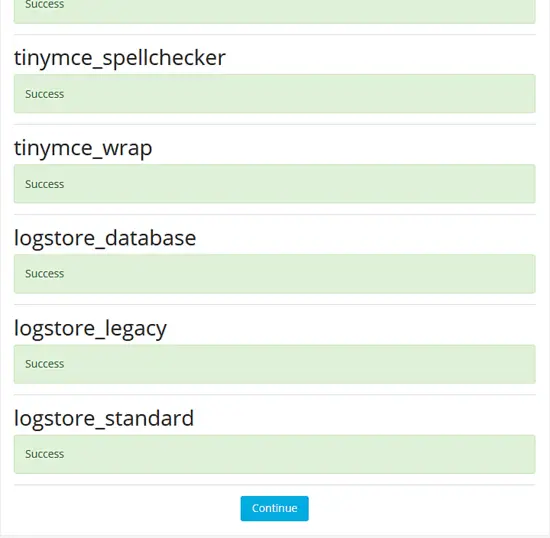
Task: Click the Success text below tinymce_wrap
Action: [x=45, y=184]
